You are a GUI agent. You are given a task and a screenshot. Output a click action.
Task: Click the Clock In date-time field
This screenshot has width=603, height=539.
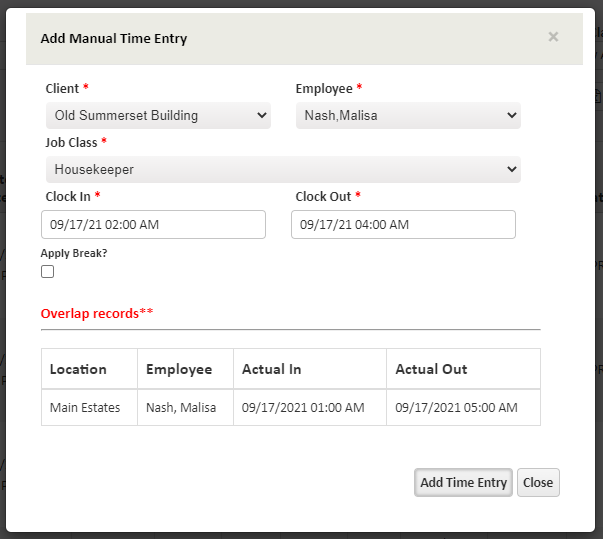point(153,225)
